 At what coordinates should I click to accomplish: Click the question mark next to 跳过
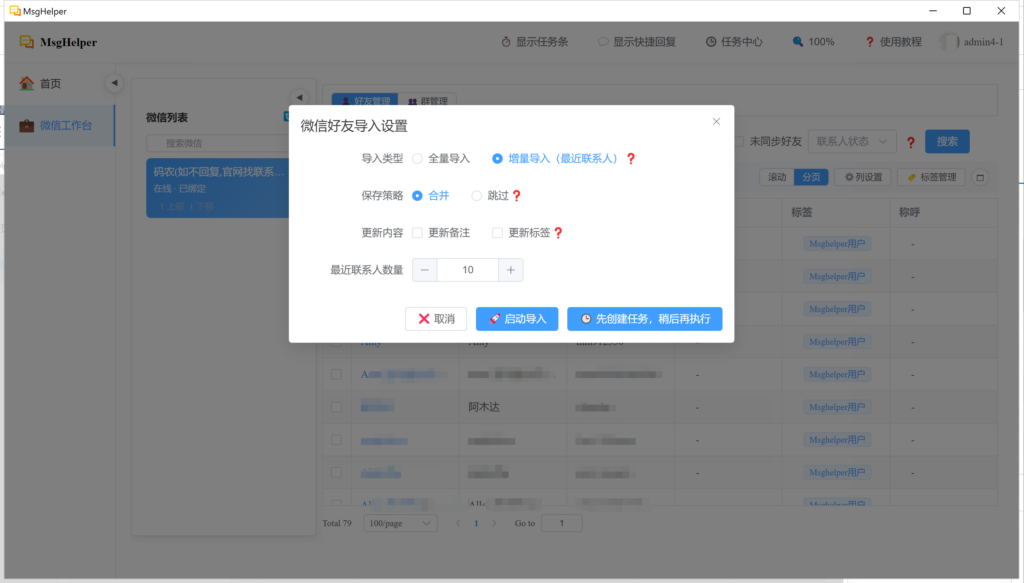pos(517,196)
